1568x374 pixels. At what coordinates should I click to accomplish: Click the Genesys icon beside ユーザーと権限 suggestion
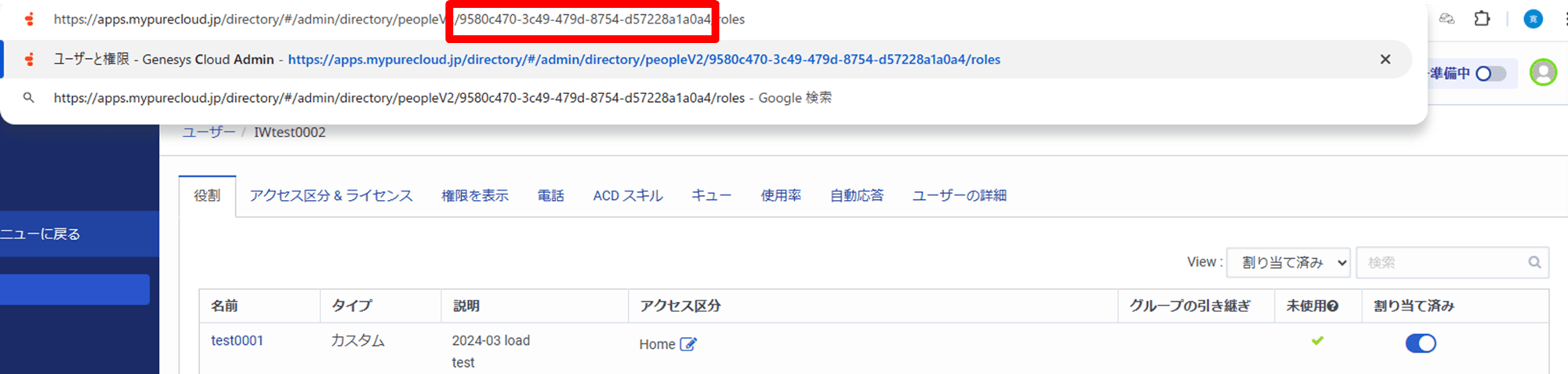(29, 59)
